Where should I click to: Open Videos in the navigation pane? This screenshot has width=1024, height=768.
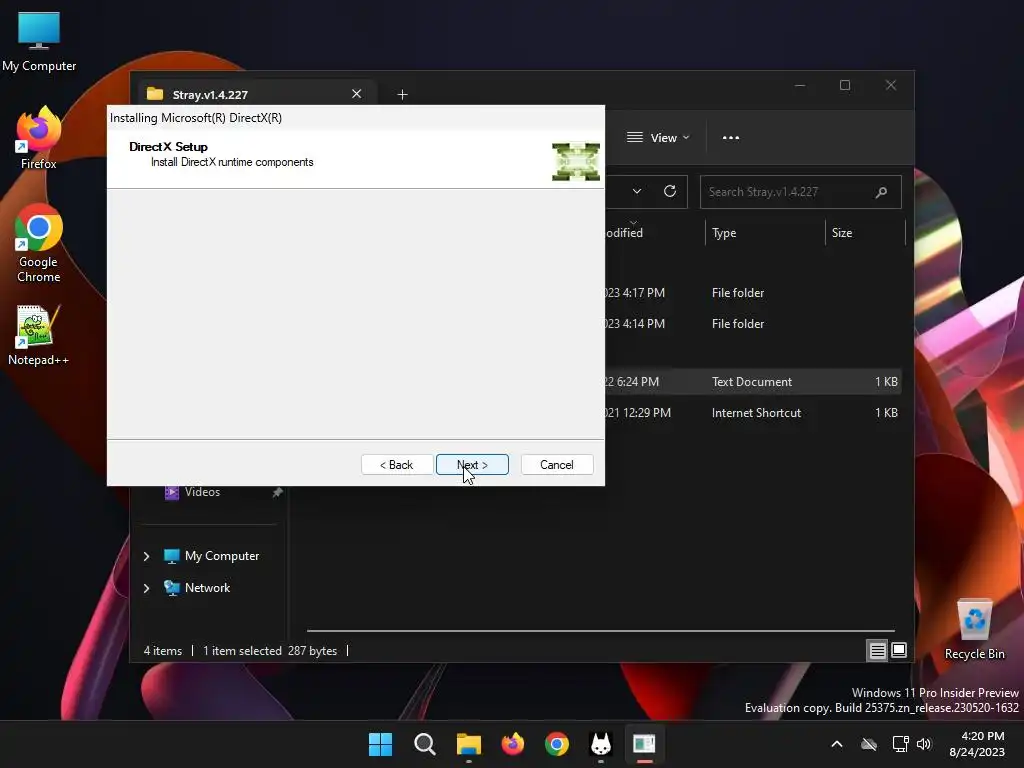point(202,492)
